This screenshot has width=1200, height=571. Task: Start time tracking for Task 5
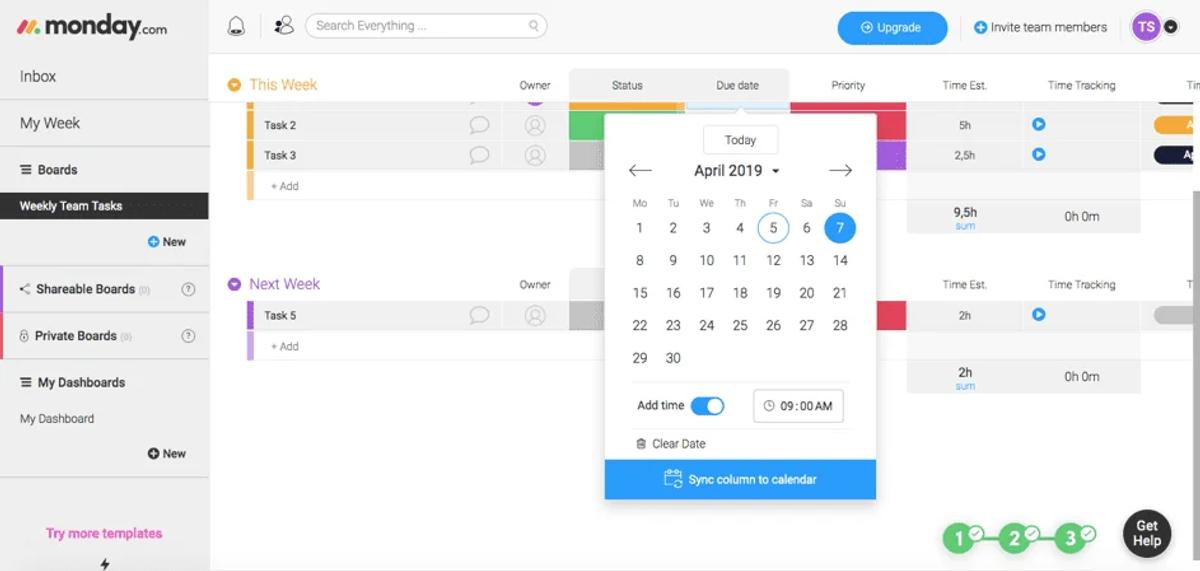coord(1038,315)
